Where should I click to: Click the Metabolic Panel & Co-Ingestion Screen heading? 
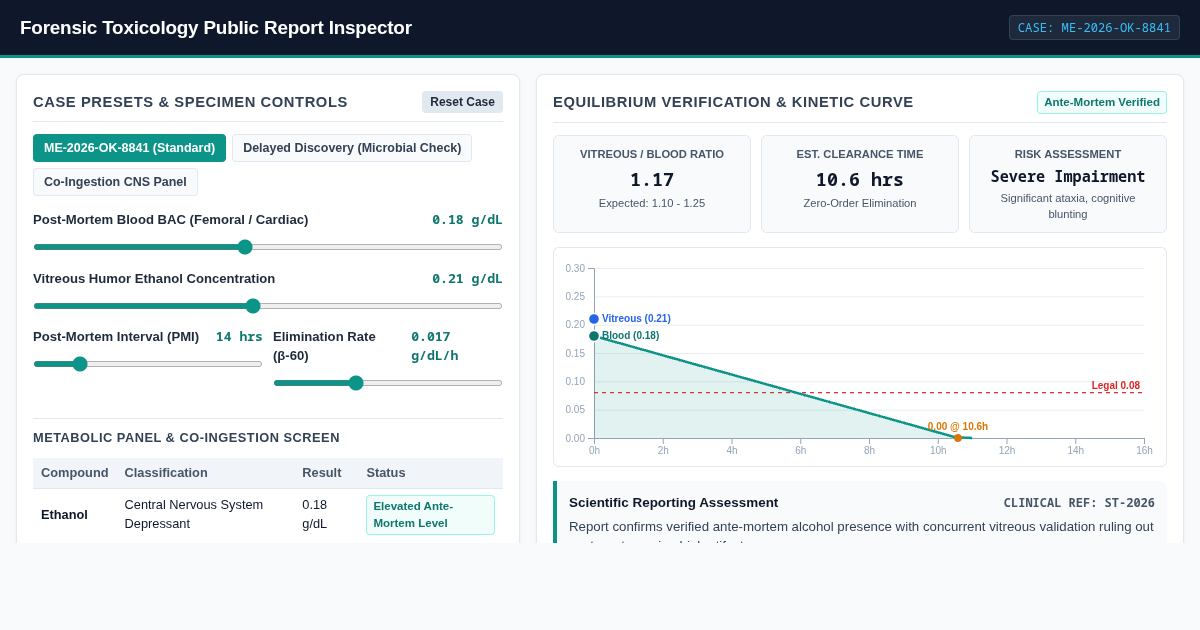[186, 438]
